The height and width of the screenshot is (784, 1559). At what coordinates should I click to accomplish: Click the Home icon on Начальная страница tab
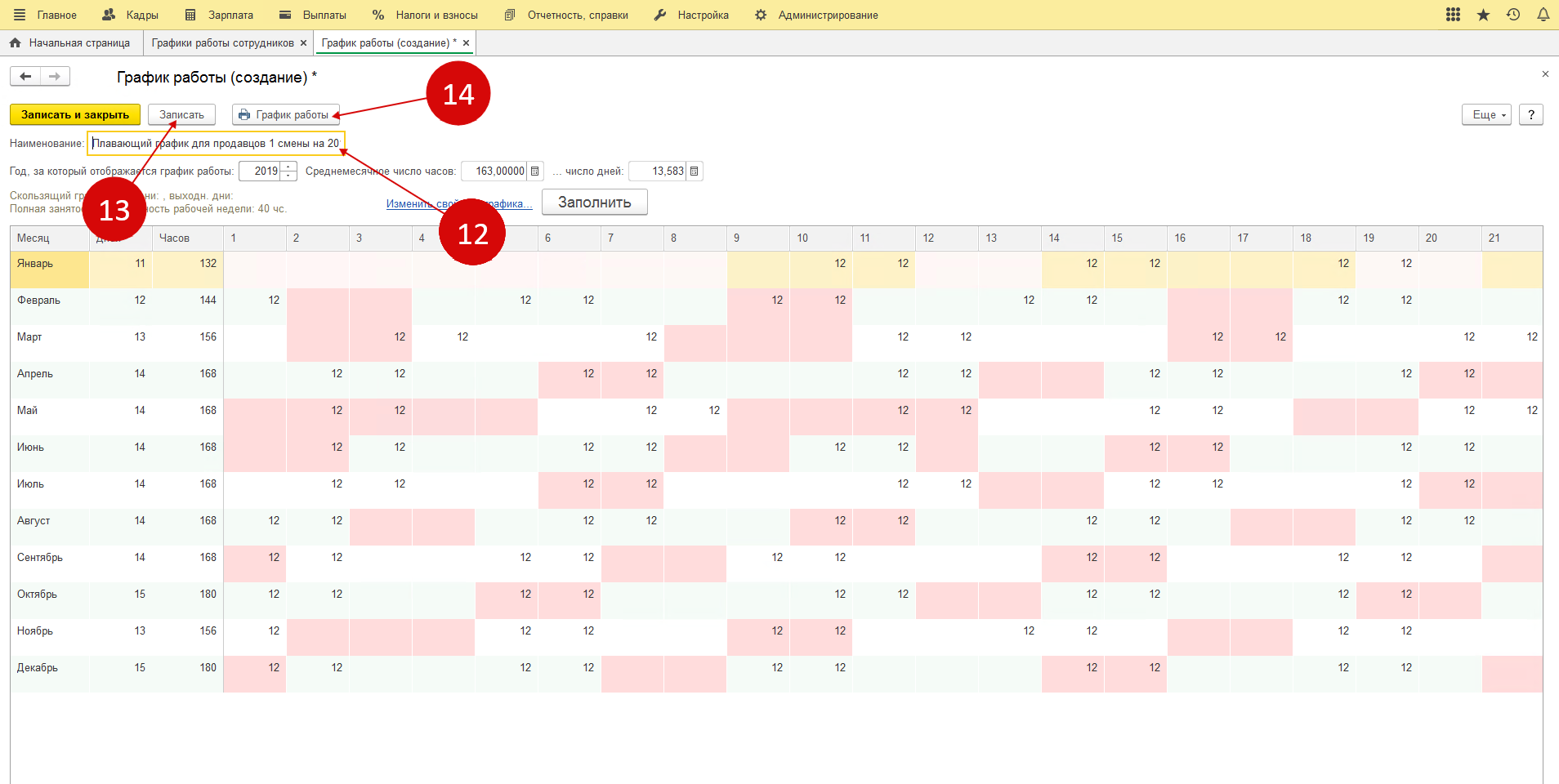(15, 42)
